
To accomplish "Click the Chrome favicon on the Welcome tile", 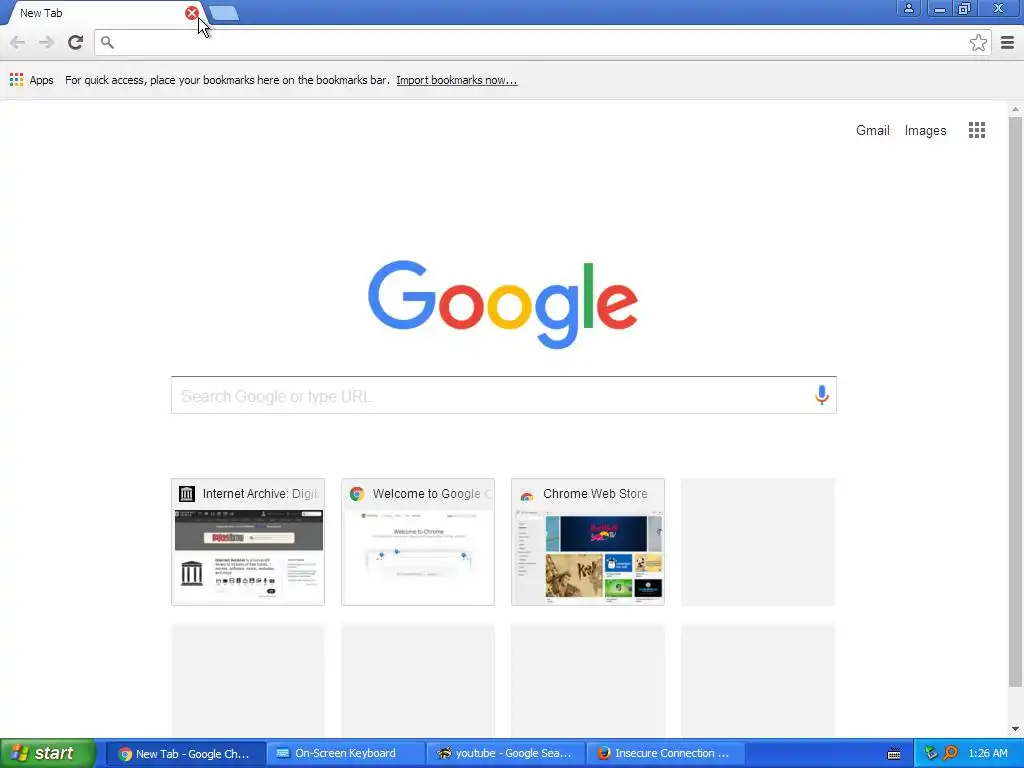I will tap(357, 494).
